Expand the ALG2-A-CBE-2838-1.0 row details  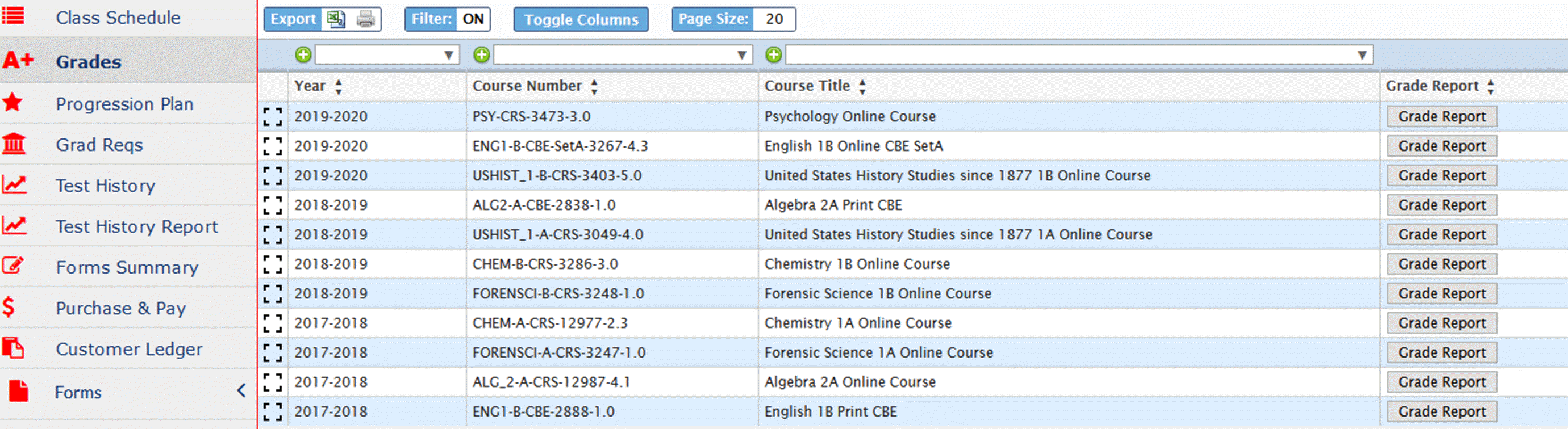click(x=273, y=205)
